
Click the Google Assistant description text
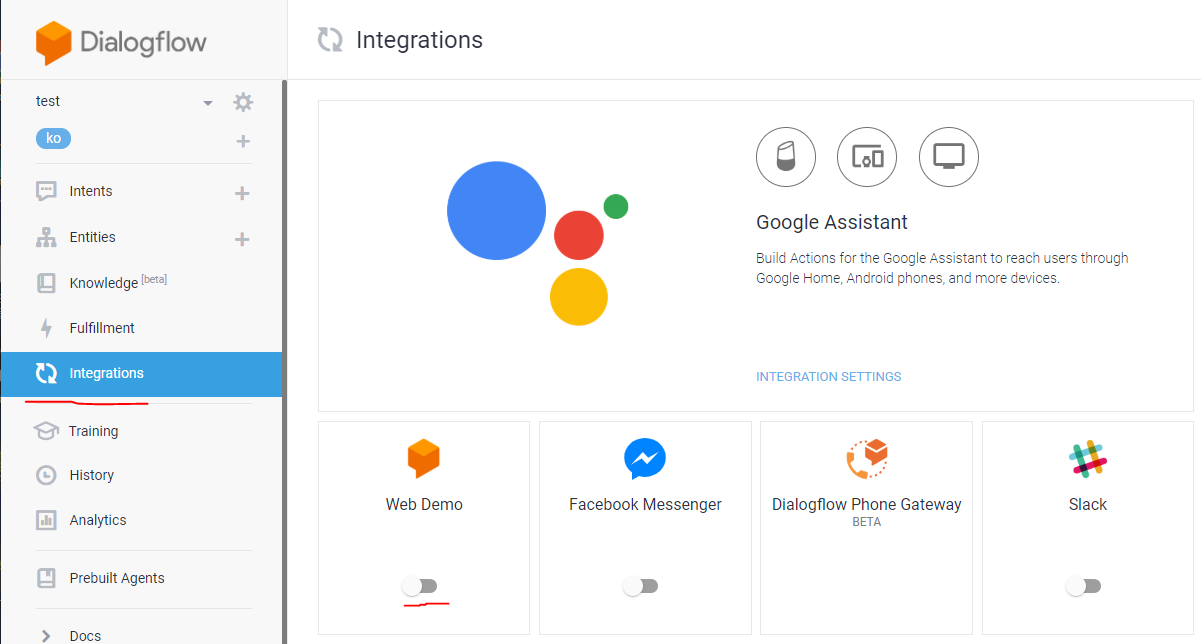pos(942,268)
